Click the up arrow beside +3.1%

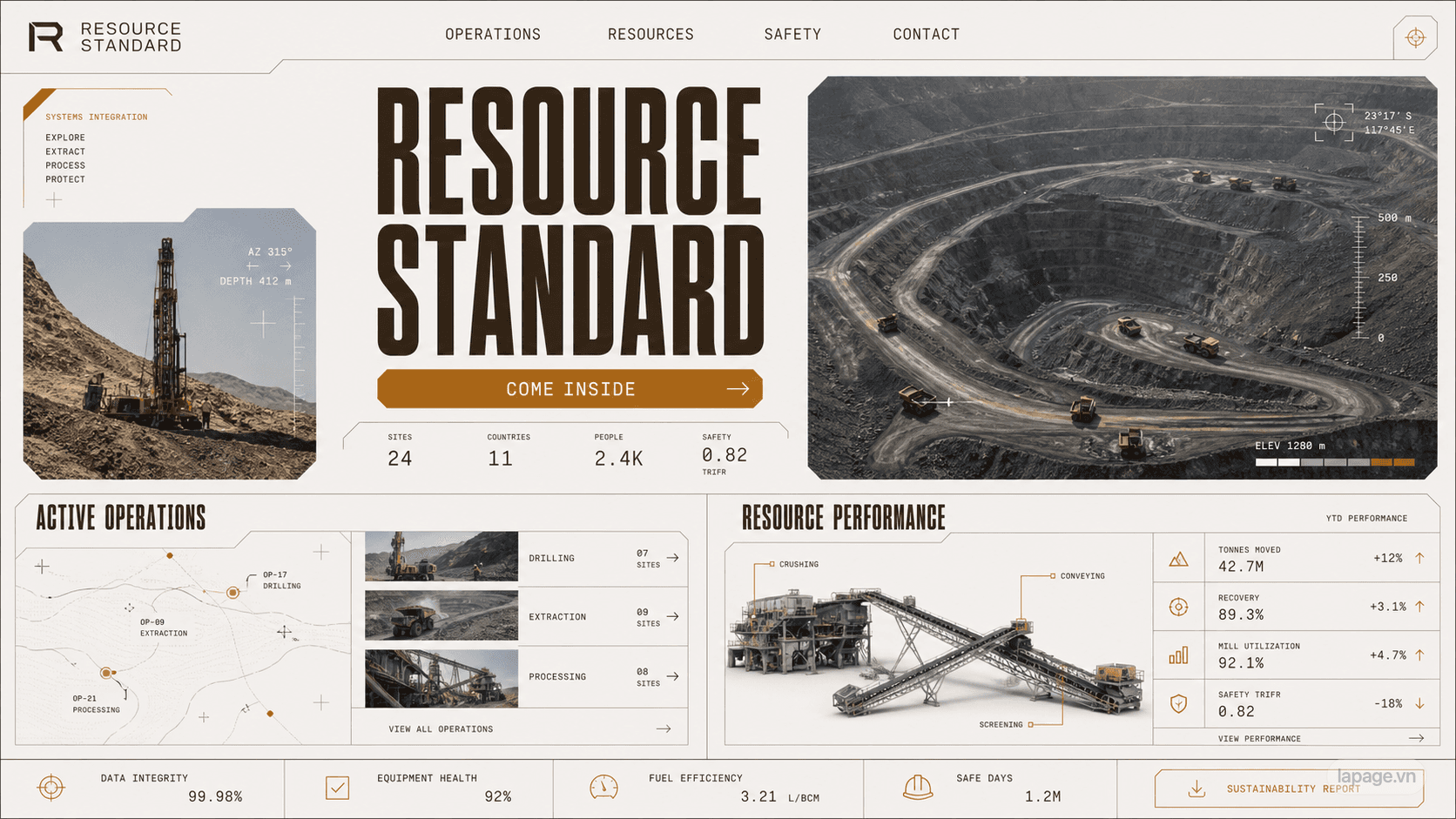(1419, 607)
